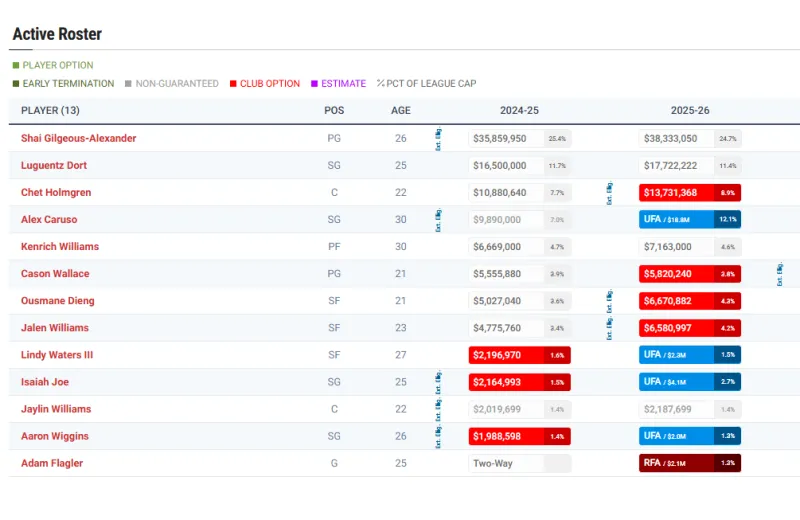
Task: Click Isaiah Joe's UFA 2025-26 cell
Action: [690, 382]
